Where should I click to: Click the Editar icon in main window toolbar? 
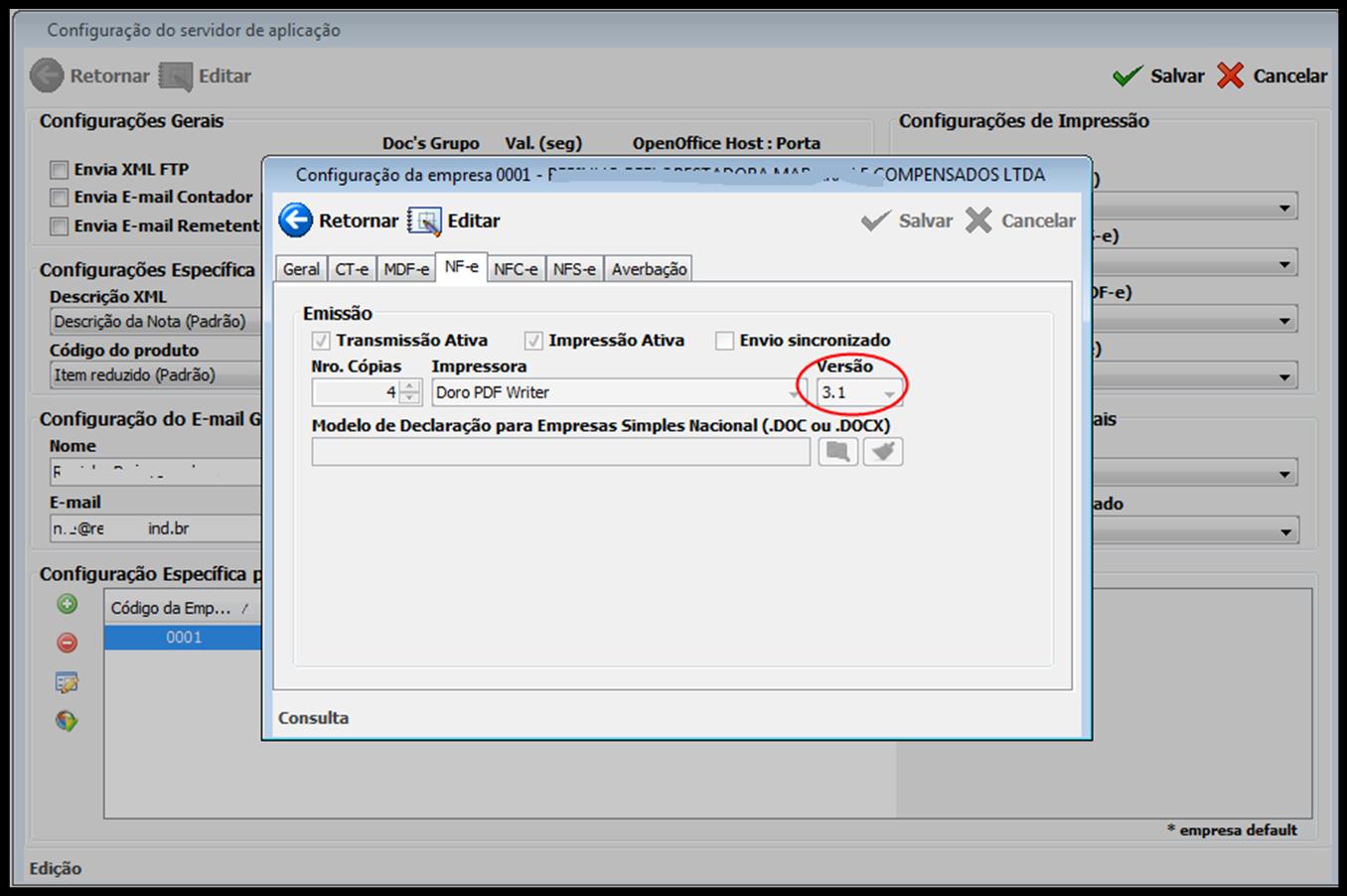click(176, 76)
